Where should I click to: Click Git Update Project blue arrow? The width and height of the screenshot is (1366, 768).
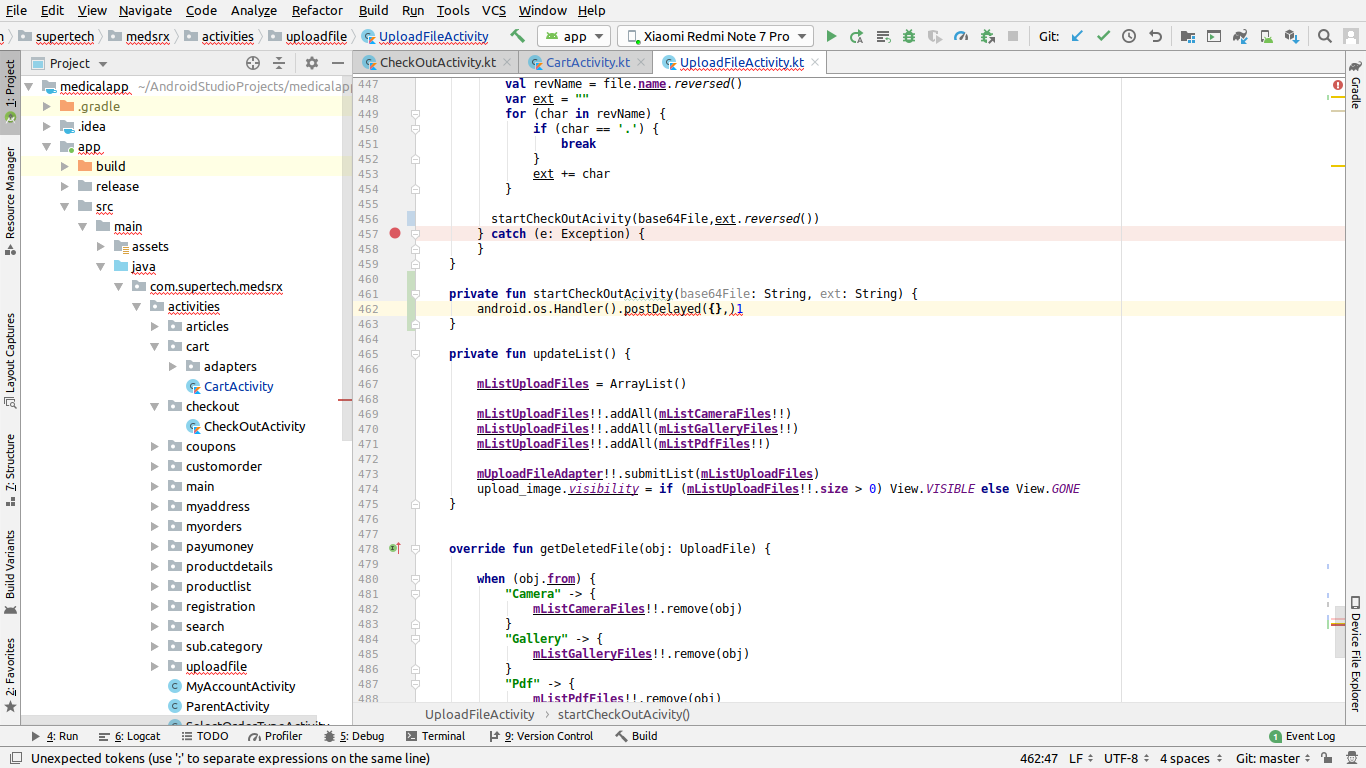[x=1077, y=36]
